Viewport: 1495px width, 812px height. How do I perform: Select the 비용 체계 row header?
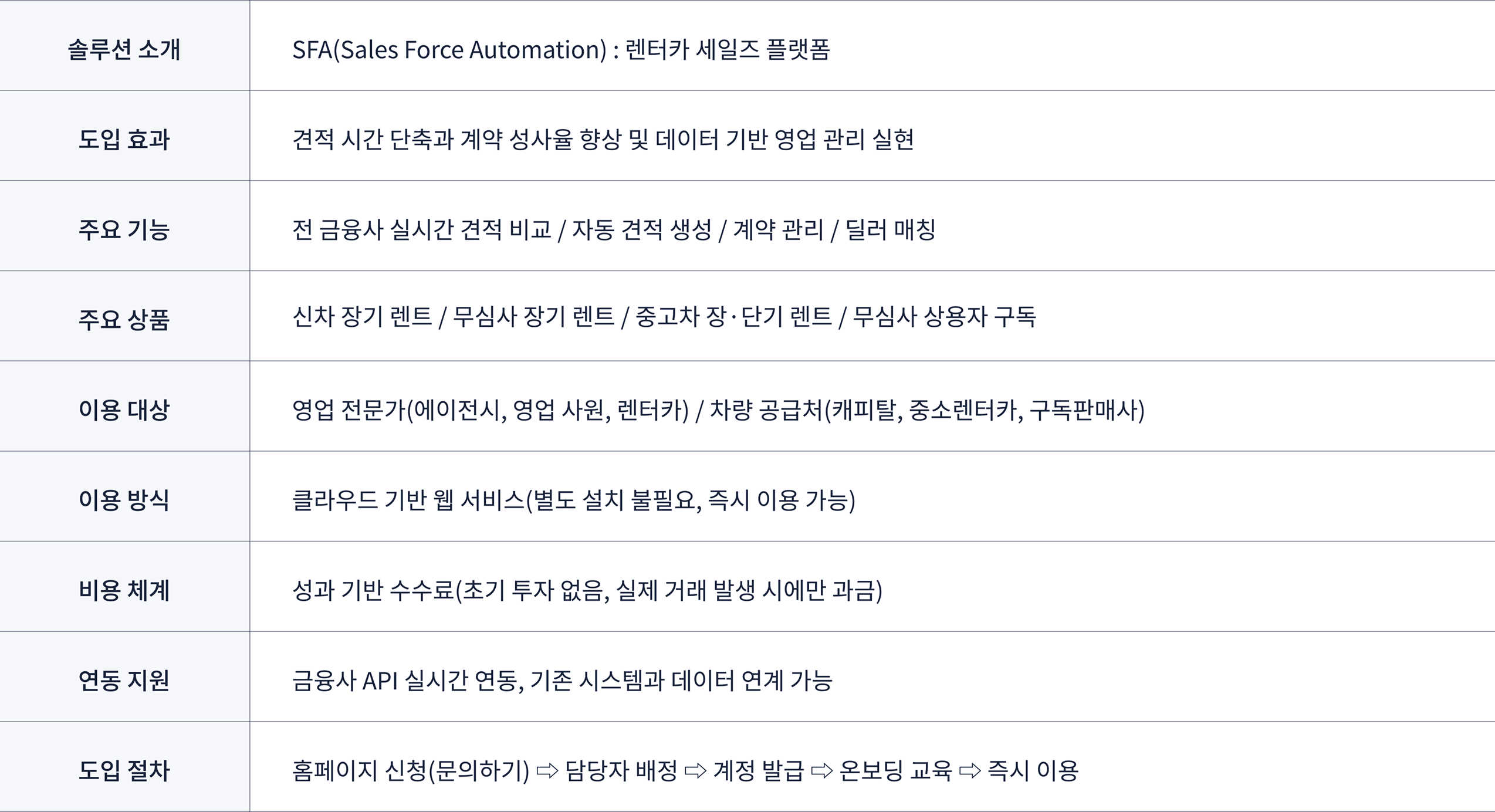tap(124, 590)
